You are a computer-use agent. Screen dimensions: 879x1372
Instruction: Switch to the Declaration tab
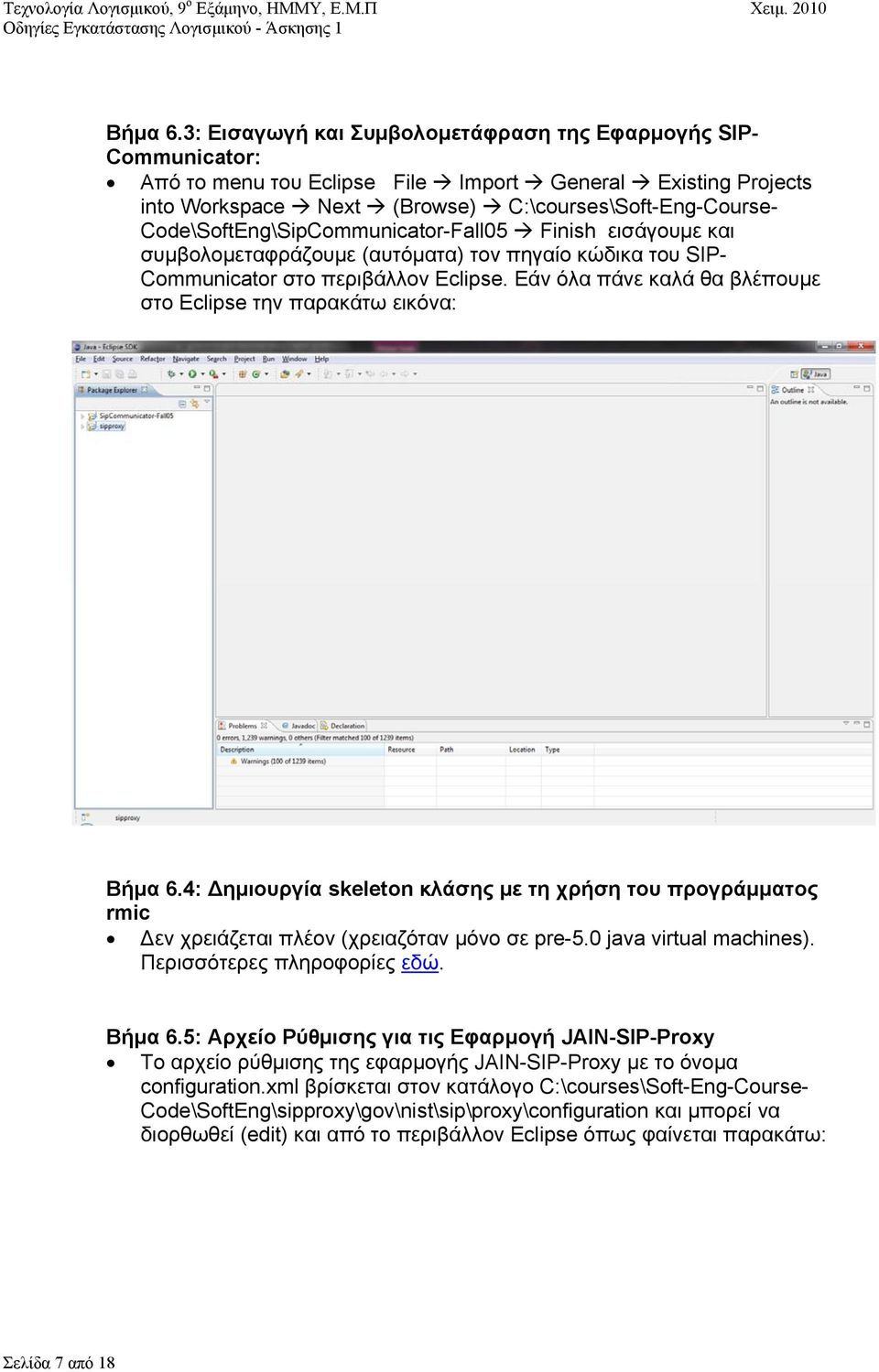pos(342,726)
